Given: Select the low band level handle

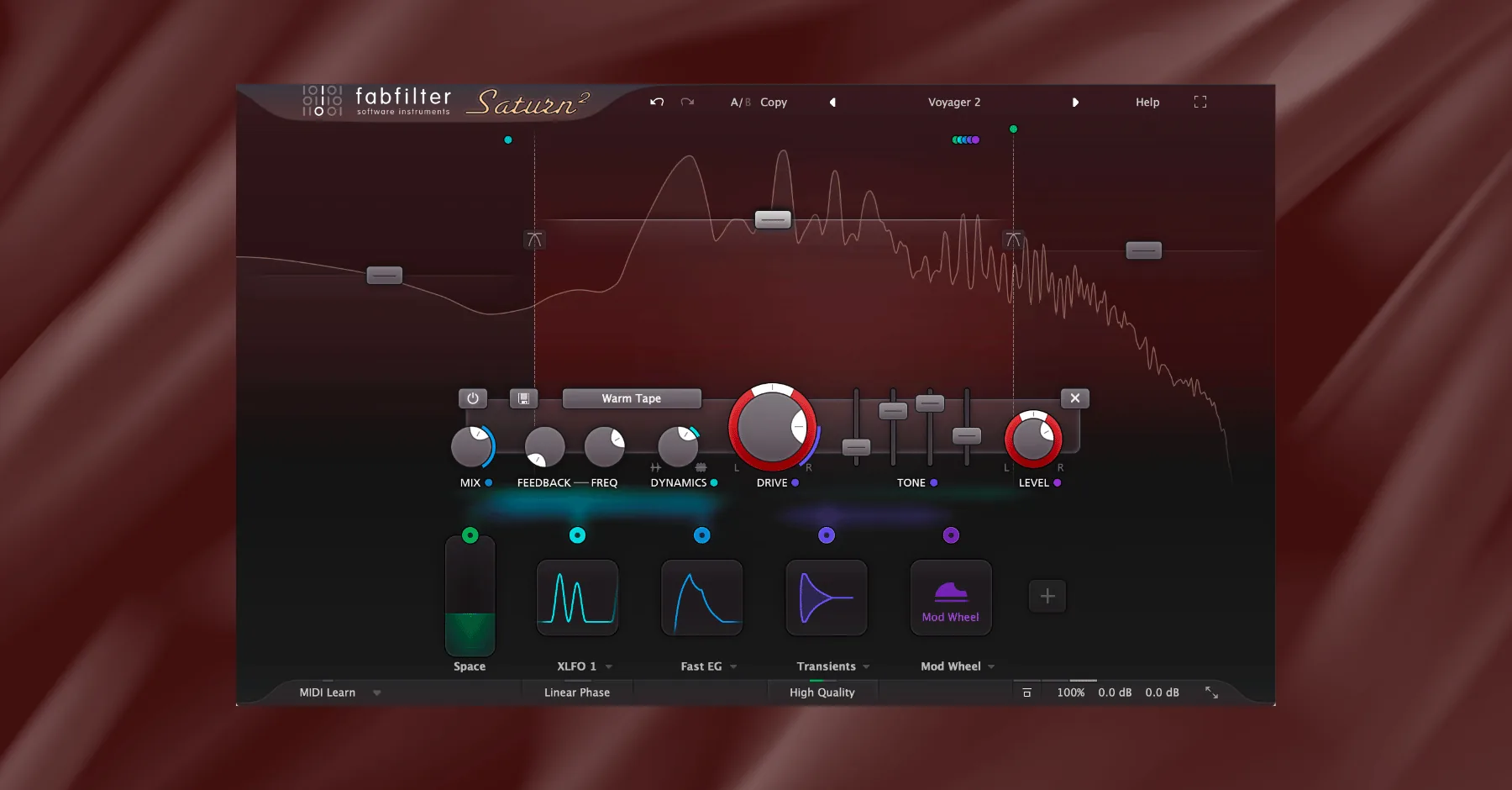Looking at the screenshot, I should (x=385, y=275).
